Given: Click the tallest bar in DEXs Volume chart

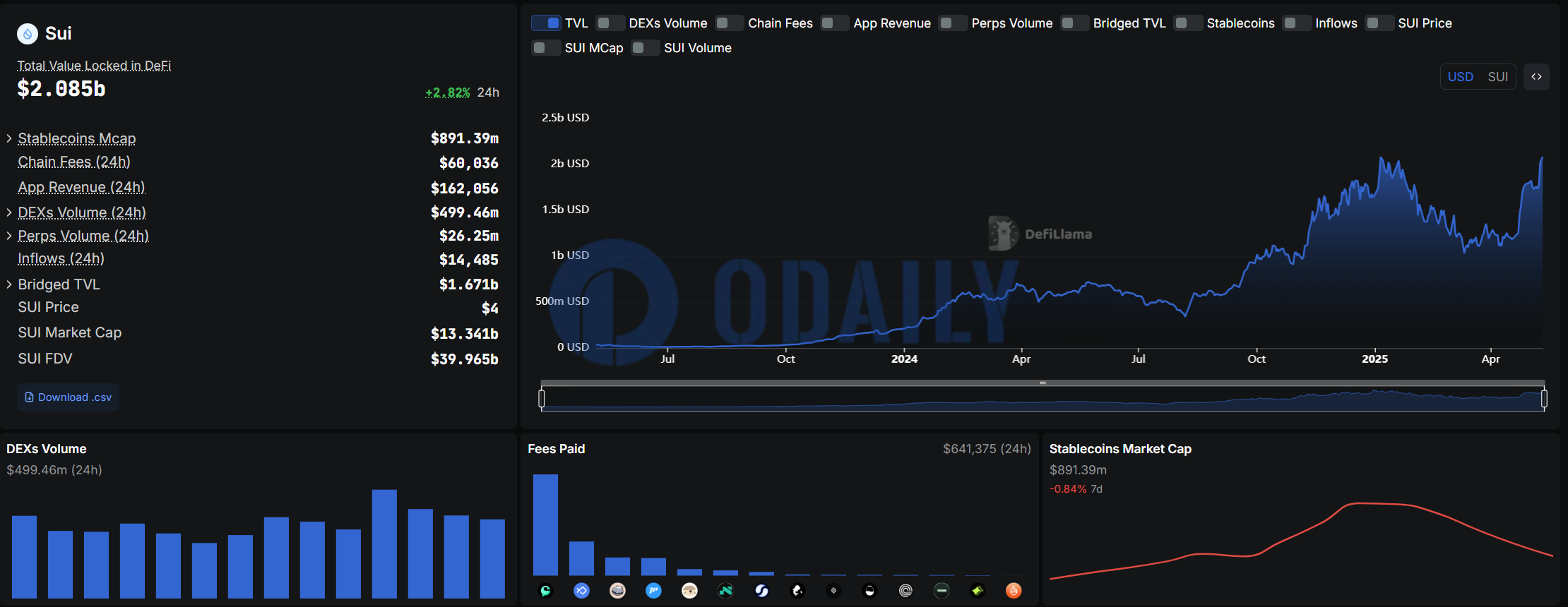Looking at the screenshot, I should (x=384, y=544).
